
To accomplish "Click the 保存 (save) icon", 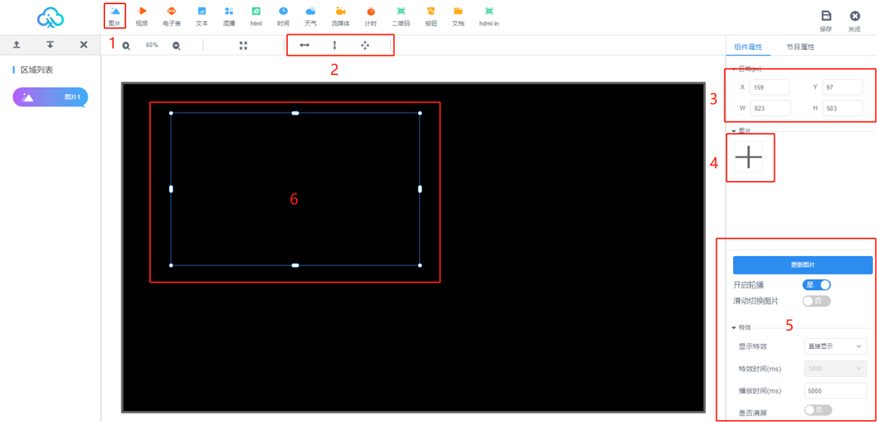I will (825, 18).
